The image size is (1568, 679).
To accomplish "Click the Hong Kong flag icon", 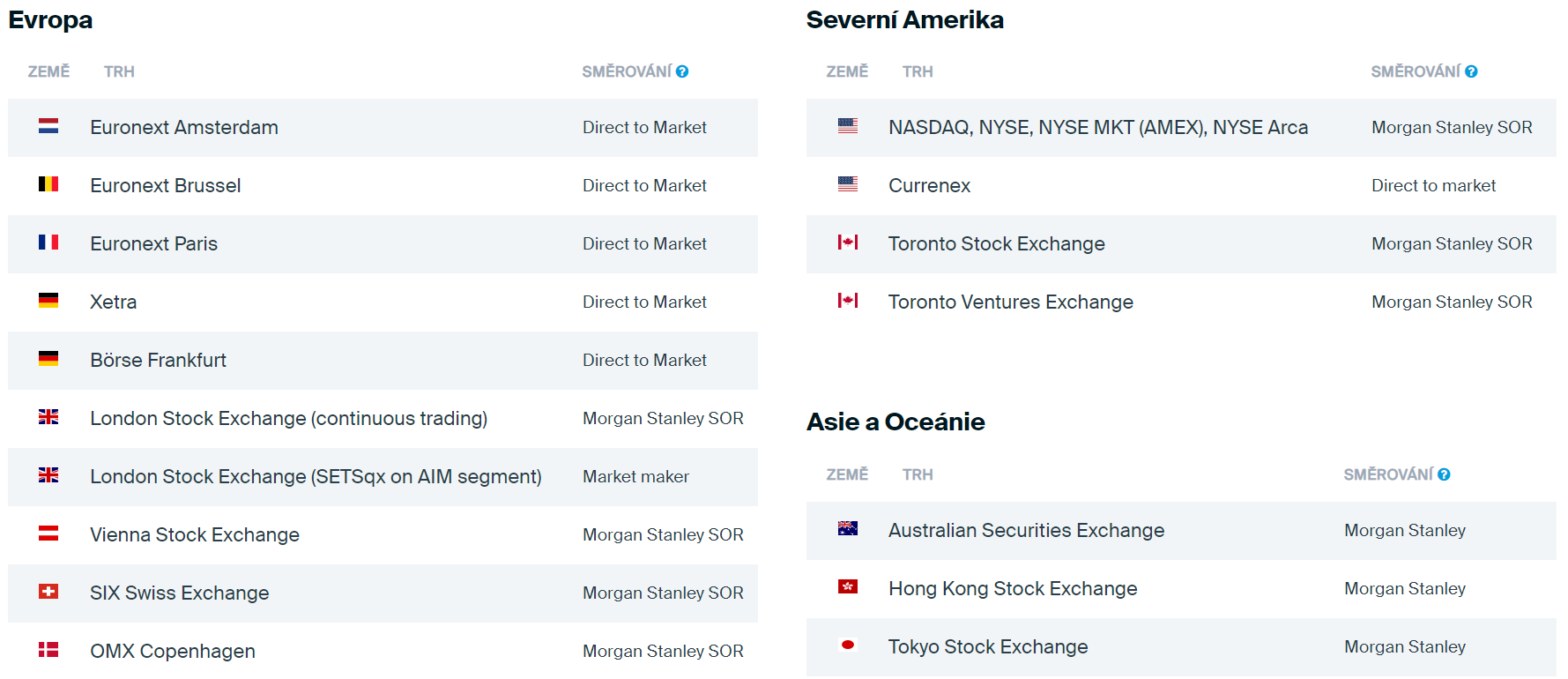I will [848, 587].
